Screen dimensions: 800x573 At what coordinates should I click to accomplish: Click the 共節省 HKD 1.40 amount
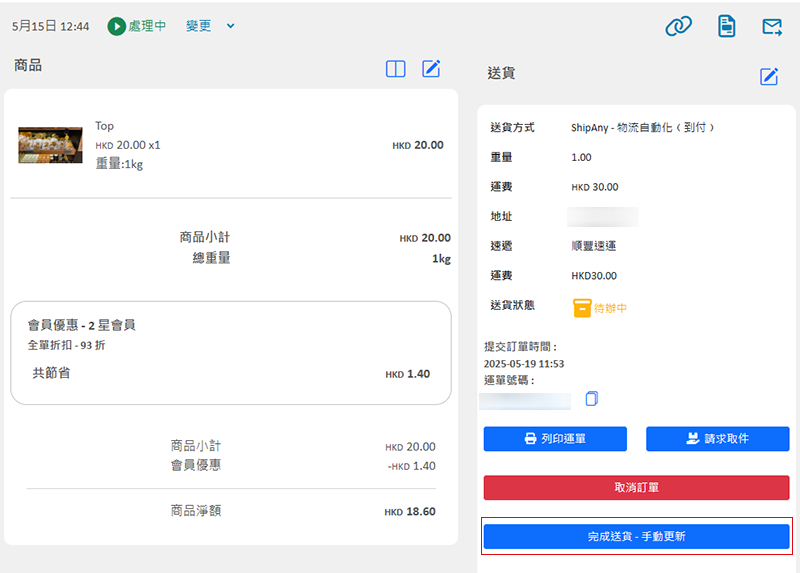pos(408,374)
